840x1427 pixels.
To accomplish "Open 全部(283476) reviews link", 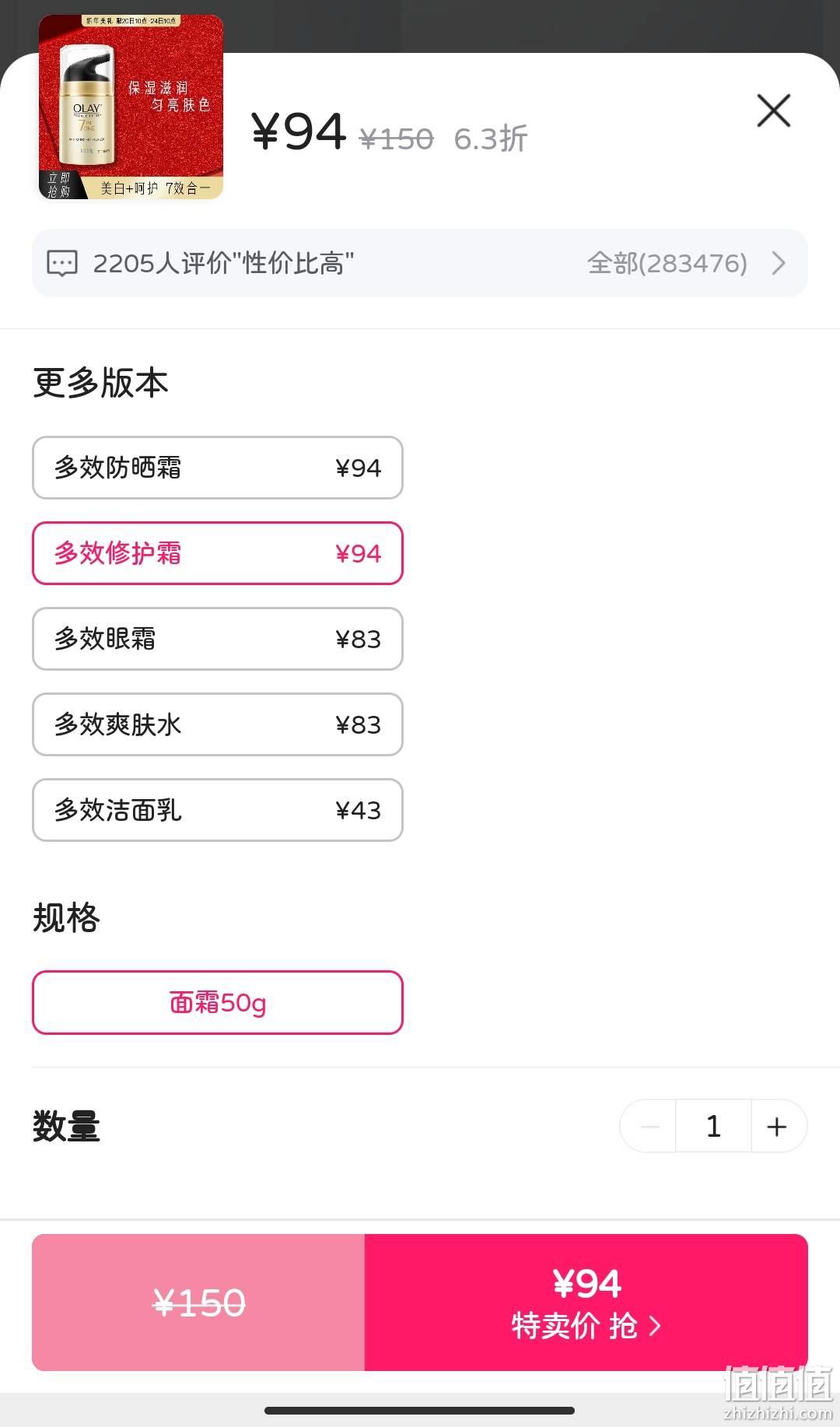I will (667, 263).
